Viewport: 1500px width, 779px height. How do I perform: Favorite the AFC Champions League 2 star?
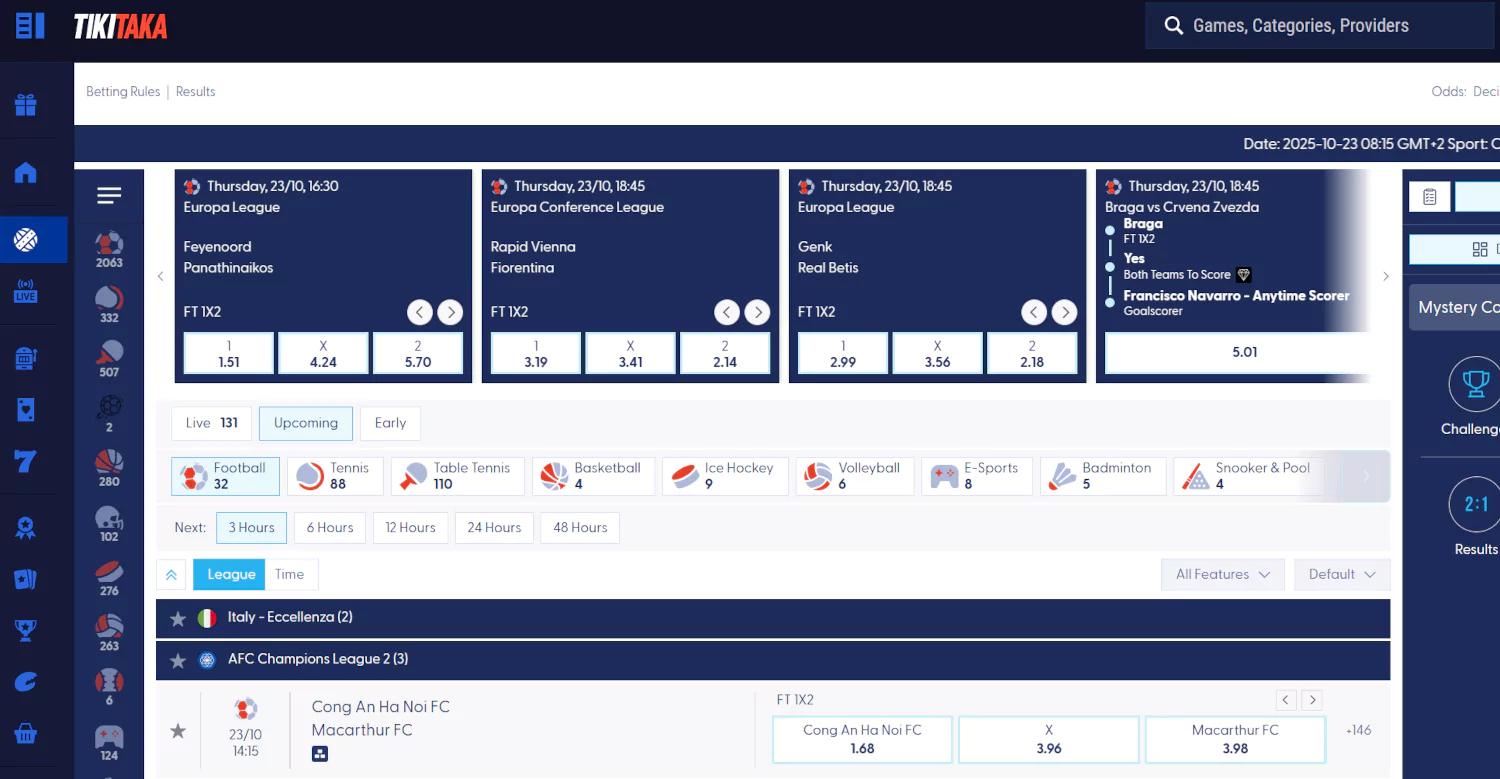[x=178, y=661]
